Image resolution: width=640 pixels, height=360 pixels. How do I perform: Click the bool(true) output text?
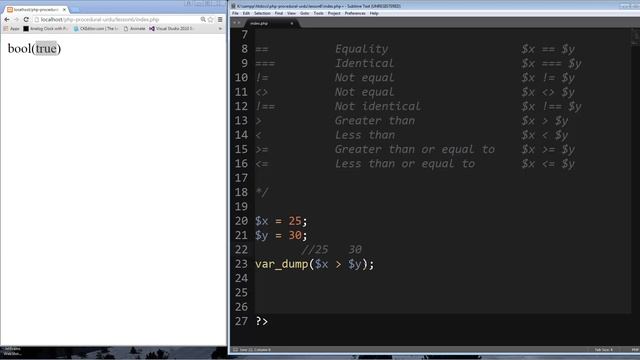34,49
